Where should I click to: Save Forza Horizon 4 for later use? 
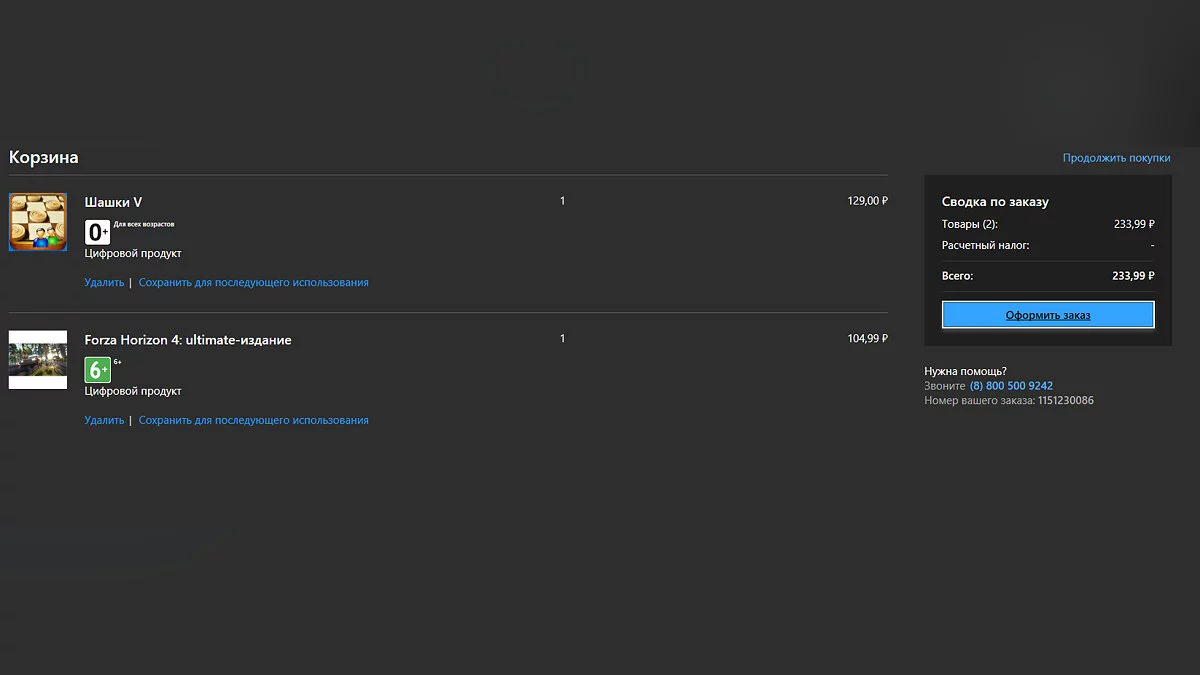(254, 421)
